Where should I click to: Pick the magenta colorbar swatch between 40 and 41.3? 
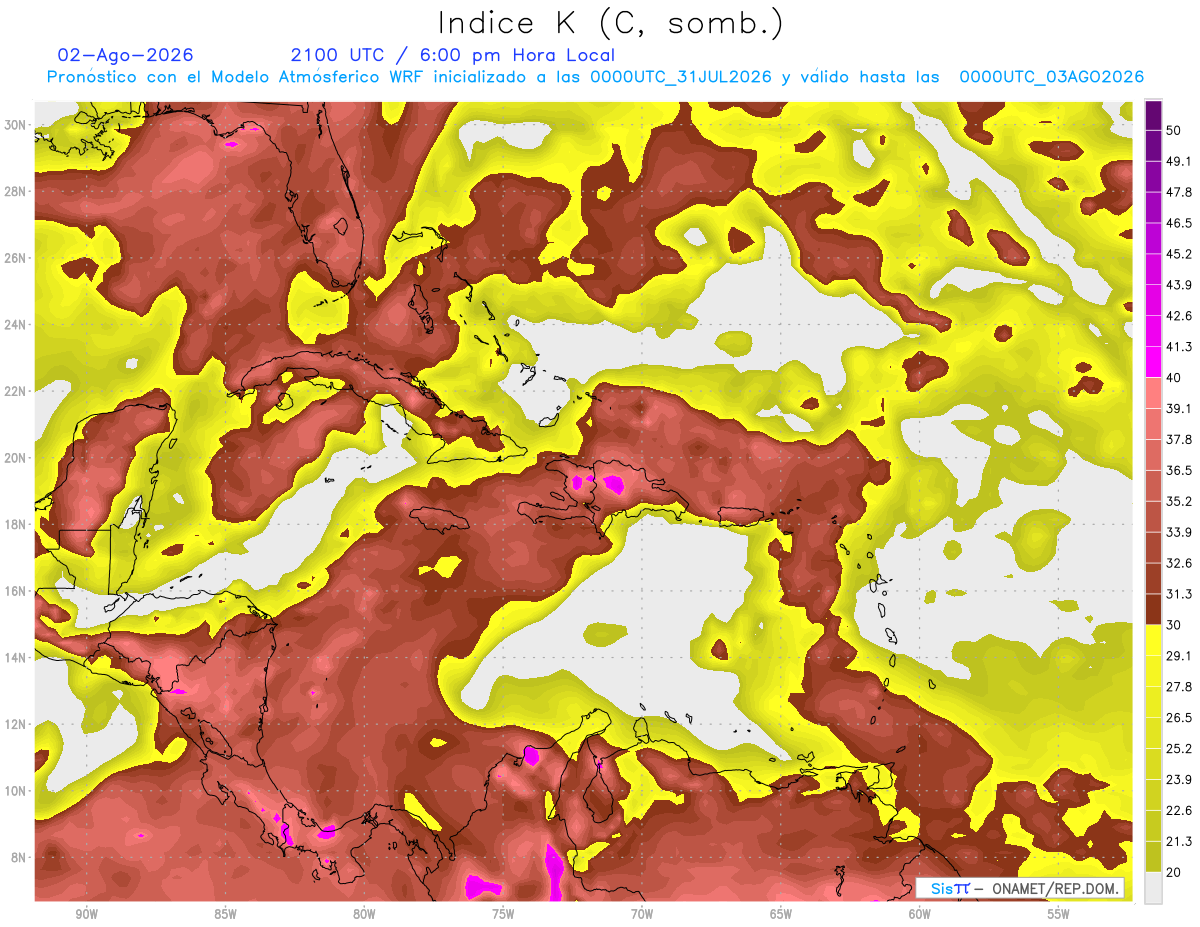[1153, 362]
